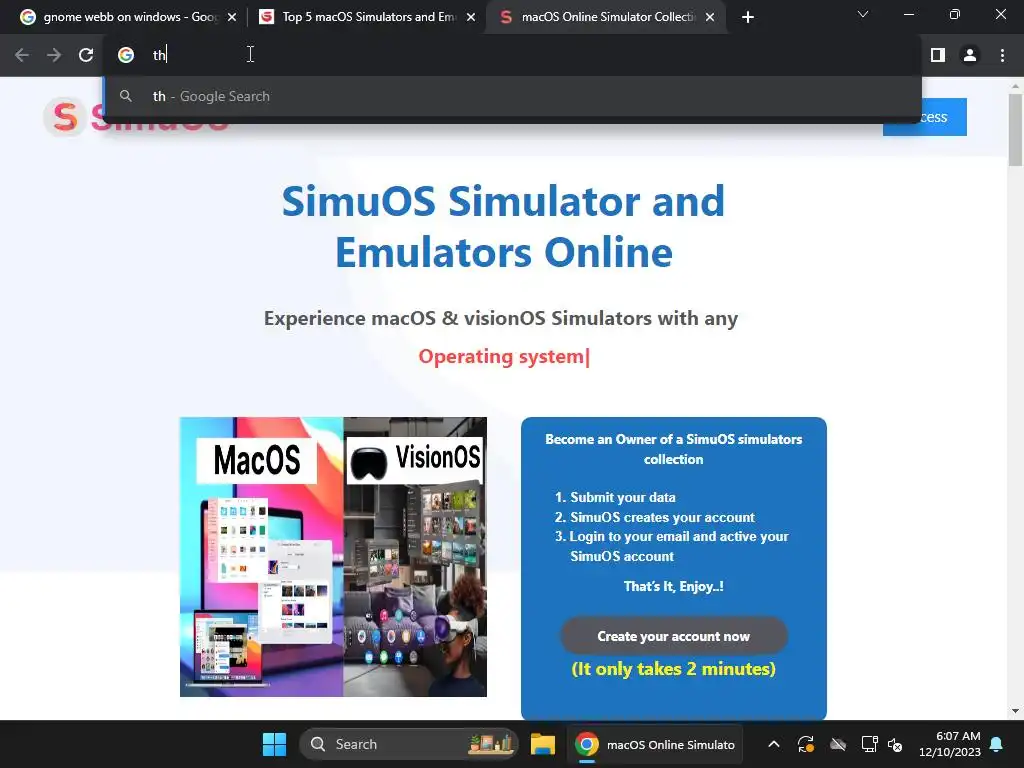Click the Google icon in the address bar
1024x768 pixels.
[x=126, y=55]
